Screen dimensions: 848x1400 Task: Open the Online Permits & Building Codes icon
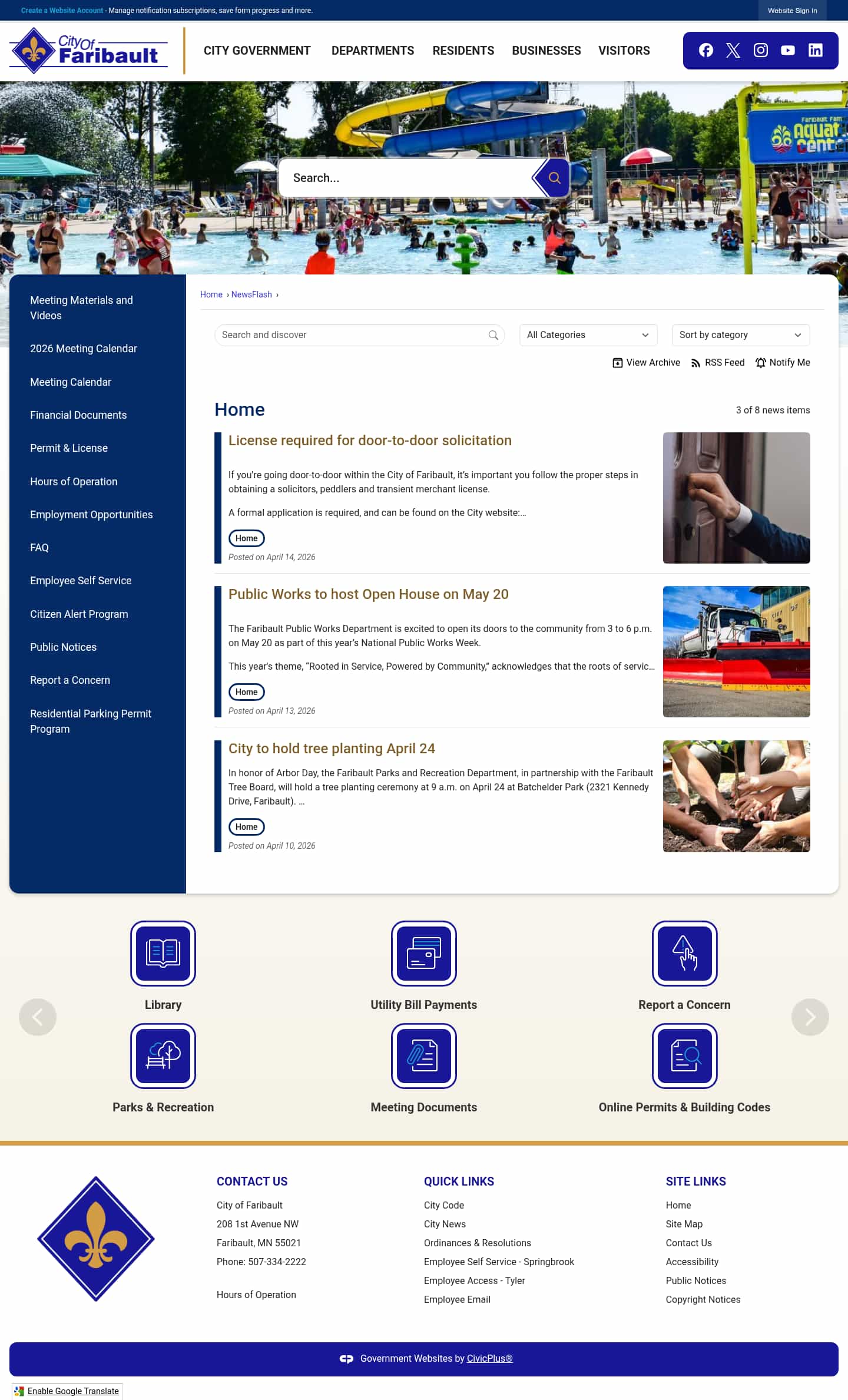coord(685,1056)
